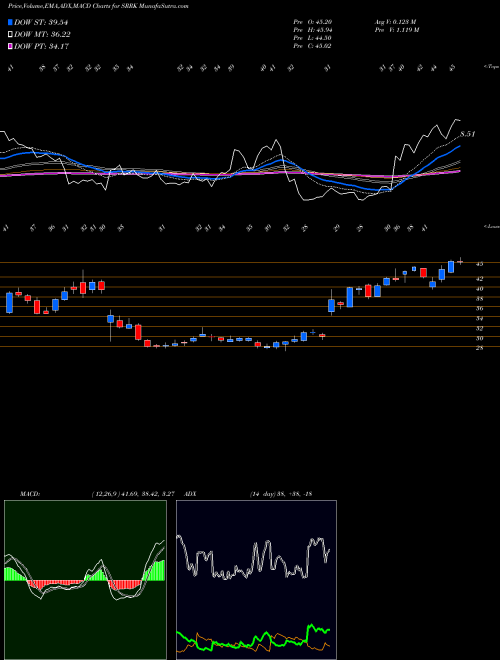The image size is (500, 660).
Task: Click the 'DOW ST: 39.54' legend text
Action: (41, 23)
